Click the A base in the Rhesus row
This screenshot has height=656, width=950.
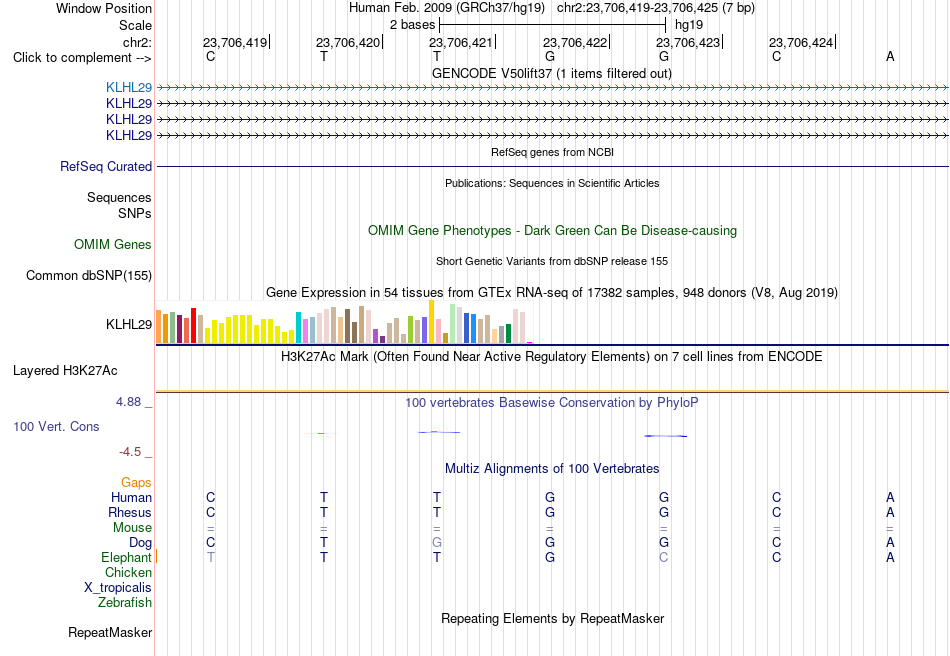click(x=890, y=513)
